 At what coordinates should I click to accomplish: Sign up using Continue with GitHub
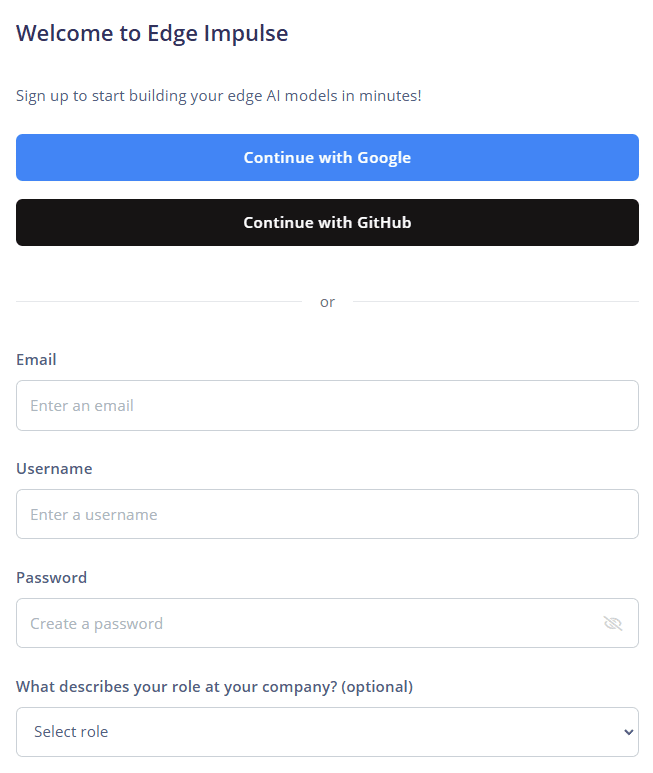point(327,222)
